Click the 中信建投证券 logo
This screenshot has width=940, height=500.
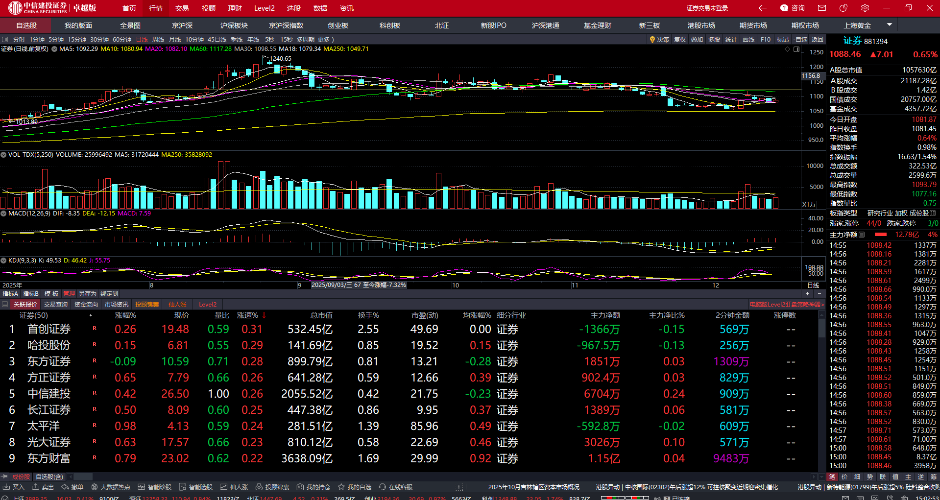37,8
